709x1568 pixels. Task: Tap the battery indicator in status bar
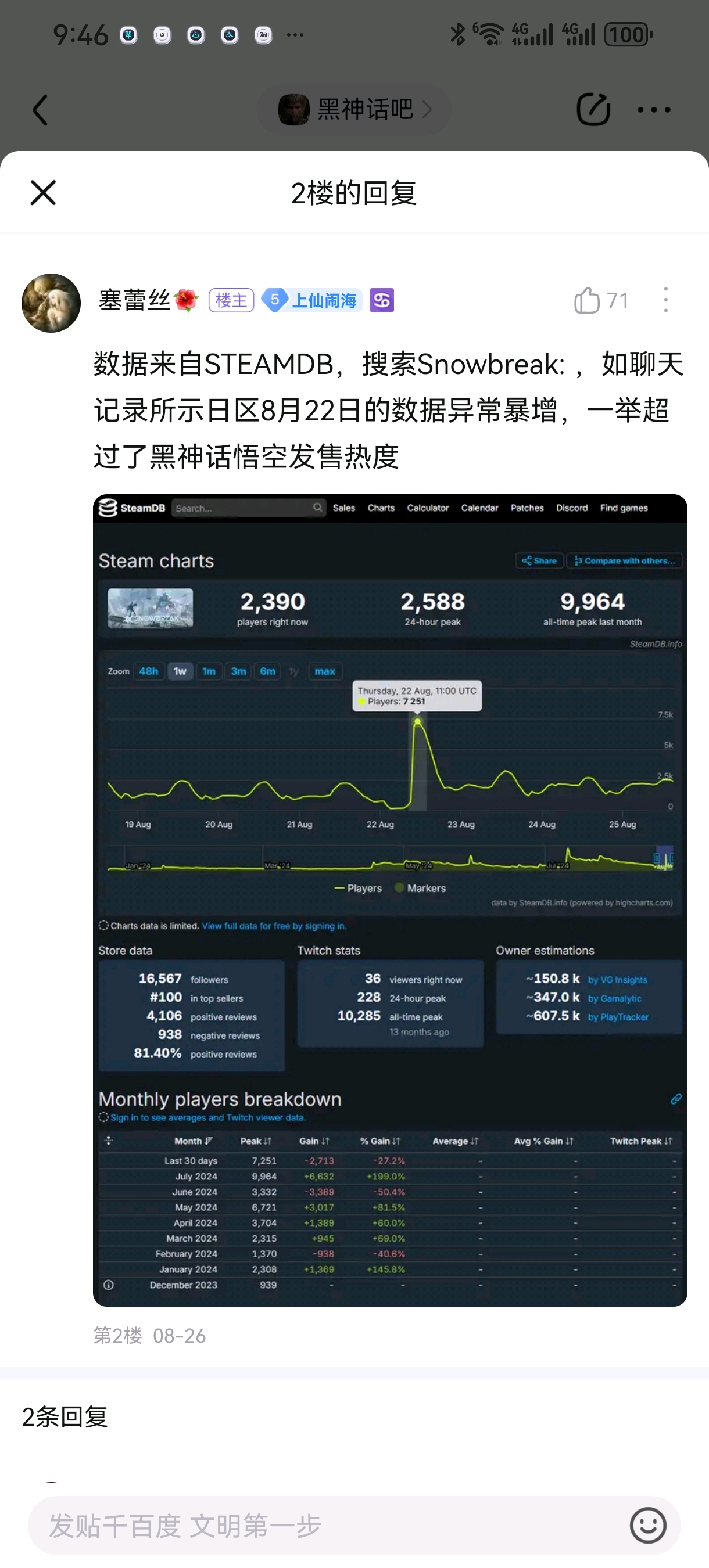click(628, 35)
